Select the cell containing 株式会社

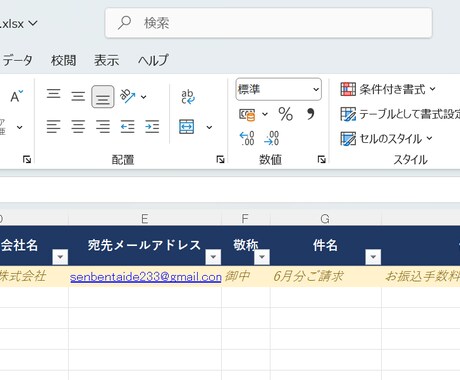coord(34,276)
